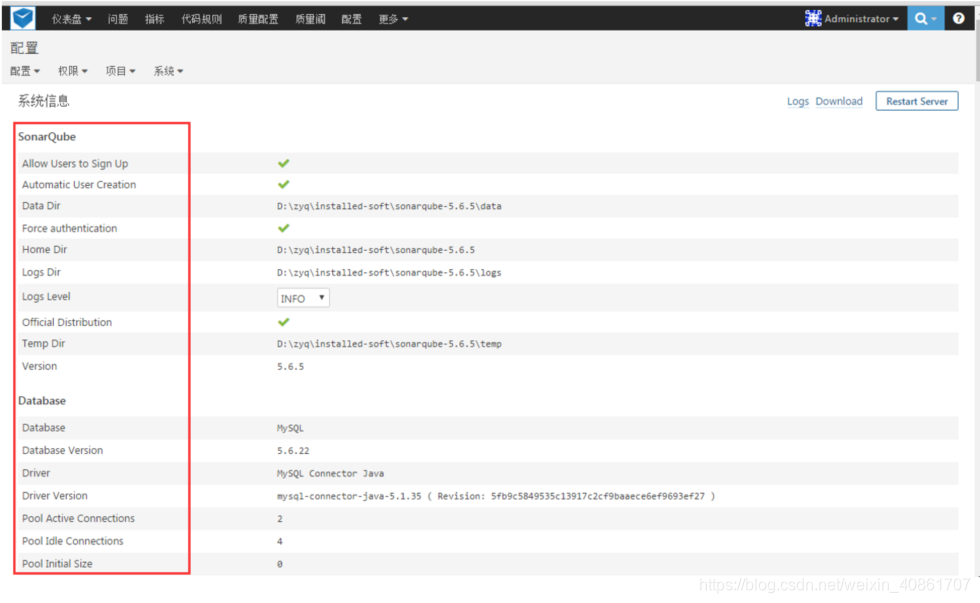Click the Restart Server button
Image resolution: width=980 pixels, height=603 pixels.
tap(916, 101)
